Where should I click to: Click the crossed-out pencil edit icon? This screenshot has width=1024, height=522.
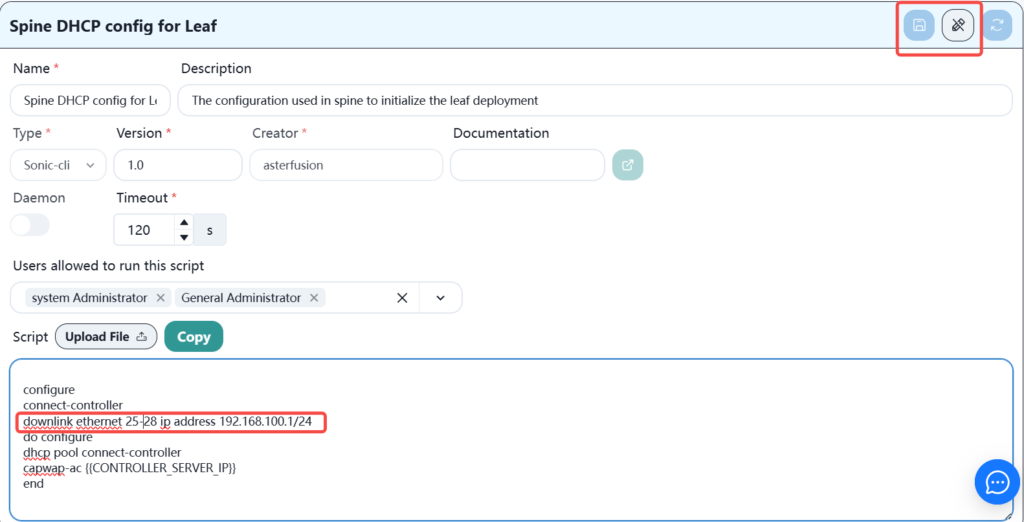pyautogui.click(x=958, y=26)
